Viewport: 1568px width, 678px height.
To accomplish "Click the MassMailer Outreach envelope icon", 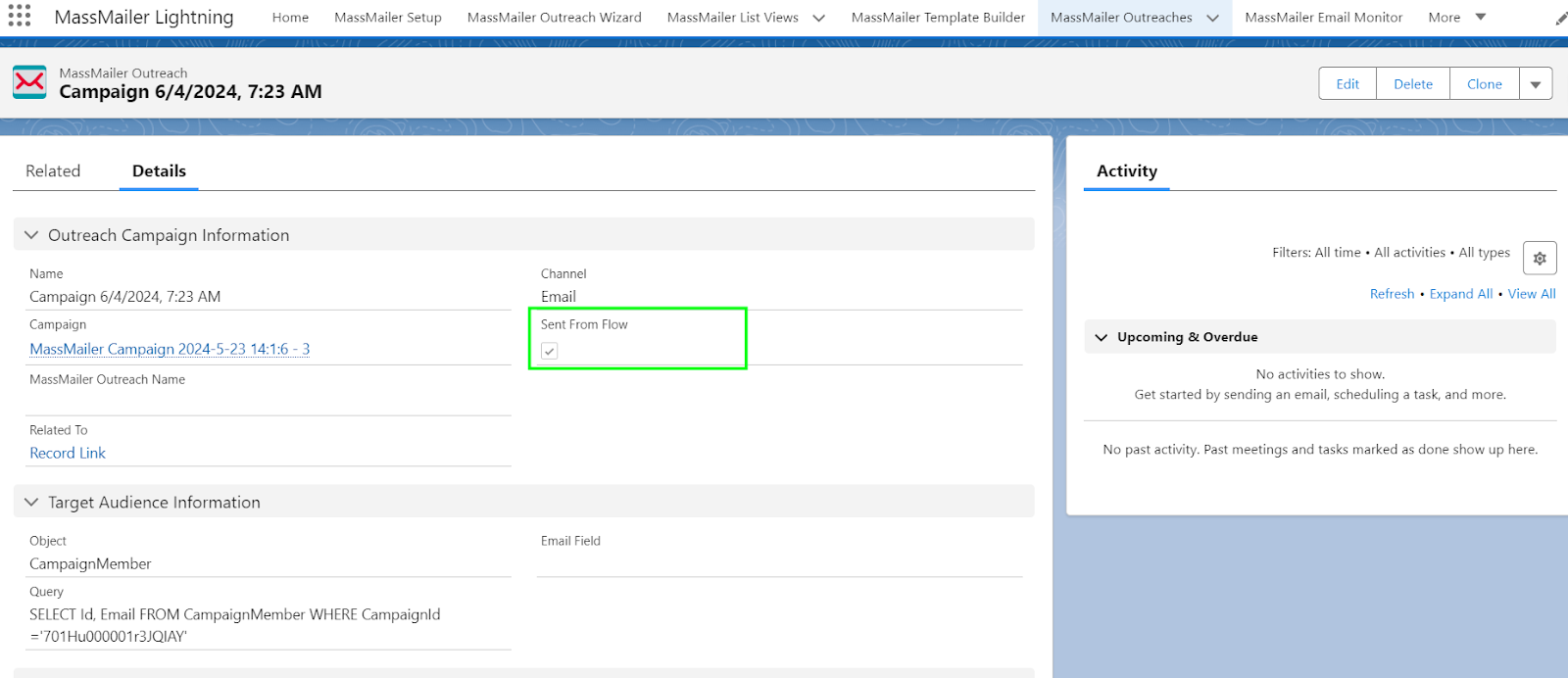I will pyautogui.click(x=29, y=82).
